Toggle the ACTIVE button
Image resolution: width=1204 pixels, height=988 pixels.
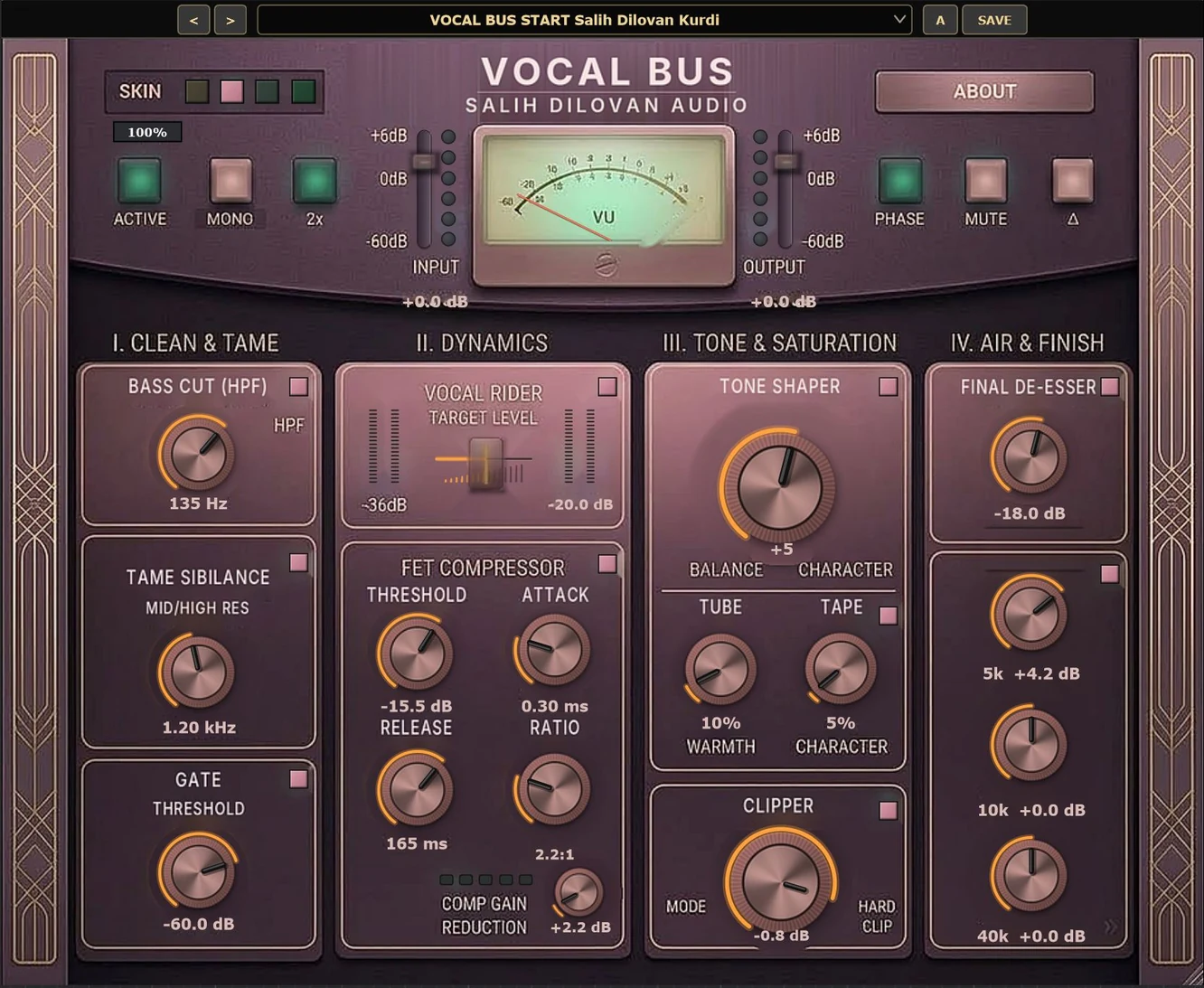coord(139,181)
